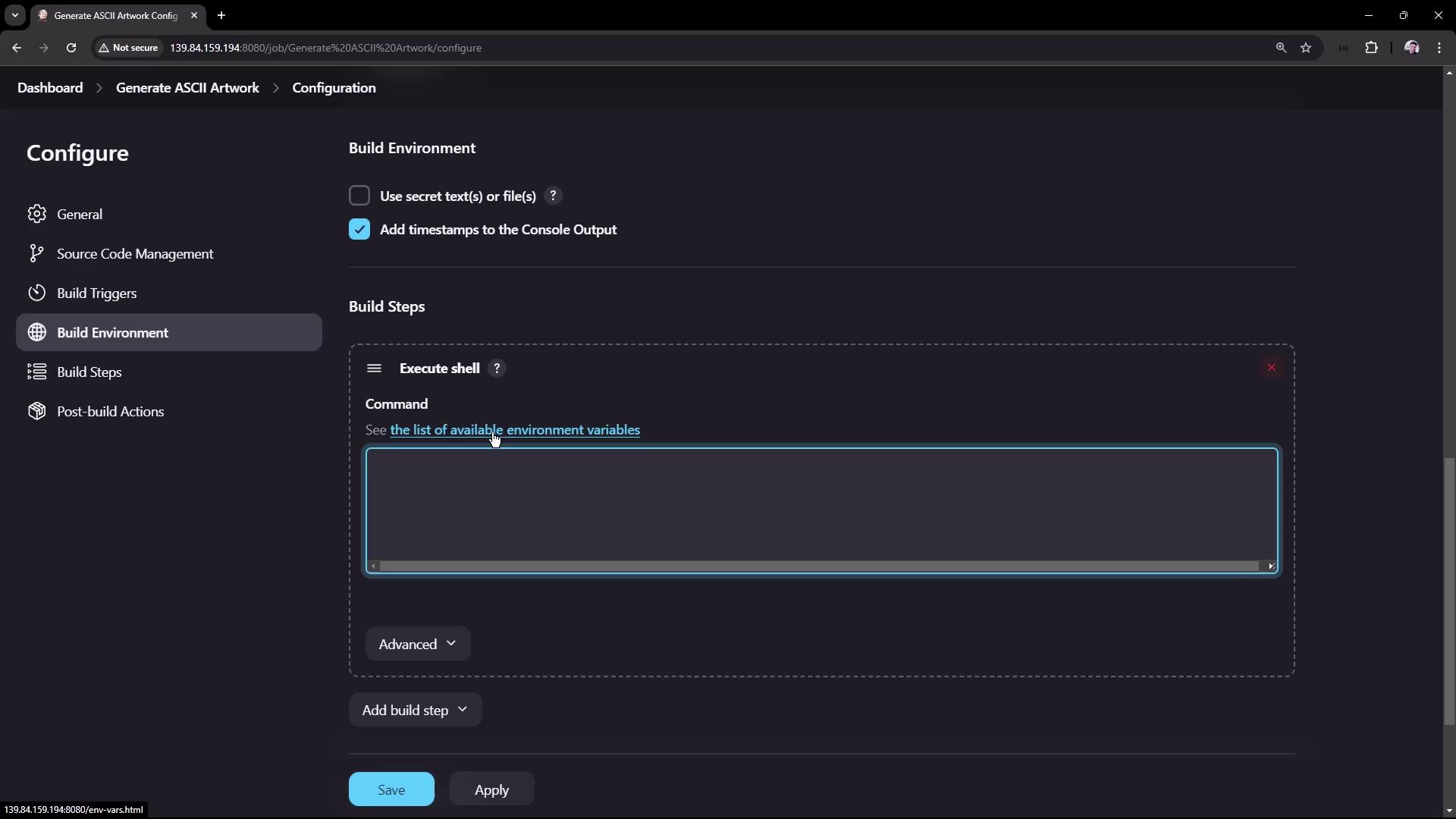
Task: Click the General gear icon in sidebar
Action: click(x=36, y=214)
